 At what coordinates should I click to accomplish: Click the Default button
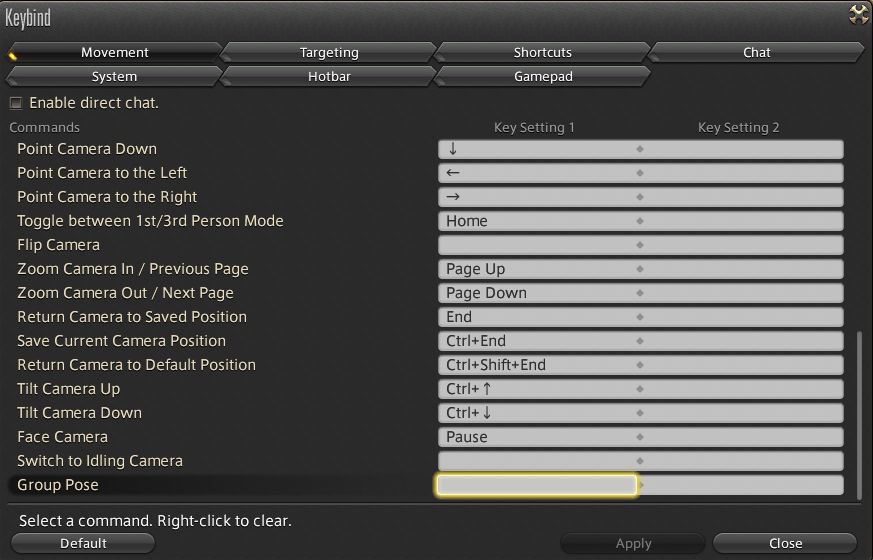[x=83, y=543]
